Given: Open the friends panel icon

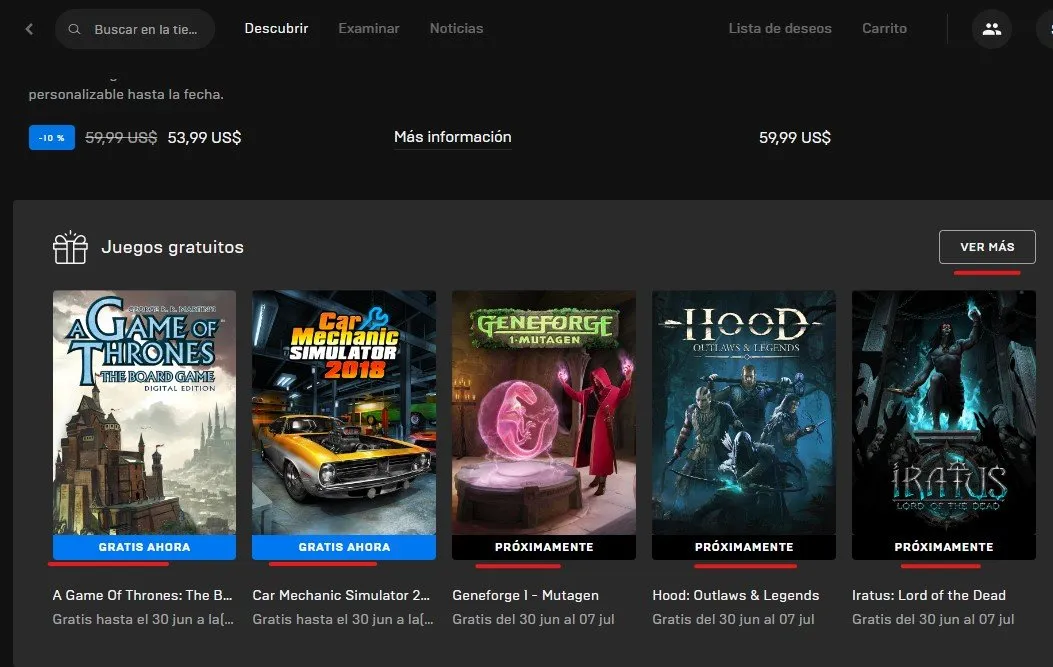Looking at the screenshot, I should 991,29.
